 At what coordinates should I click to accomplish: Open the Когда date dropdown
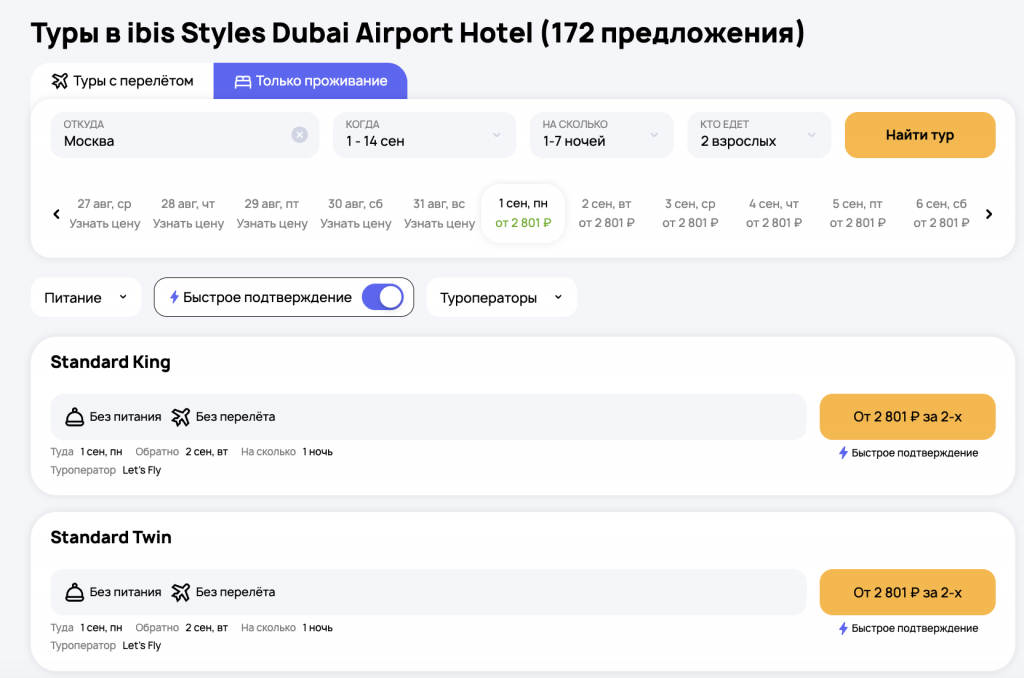click(x=424, y=135)
